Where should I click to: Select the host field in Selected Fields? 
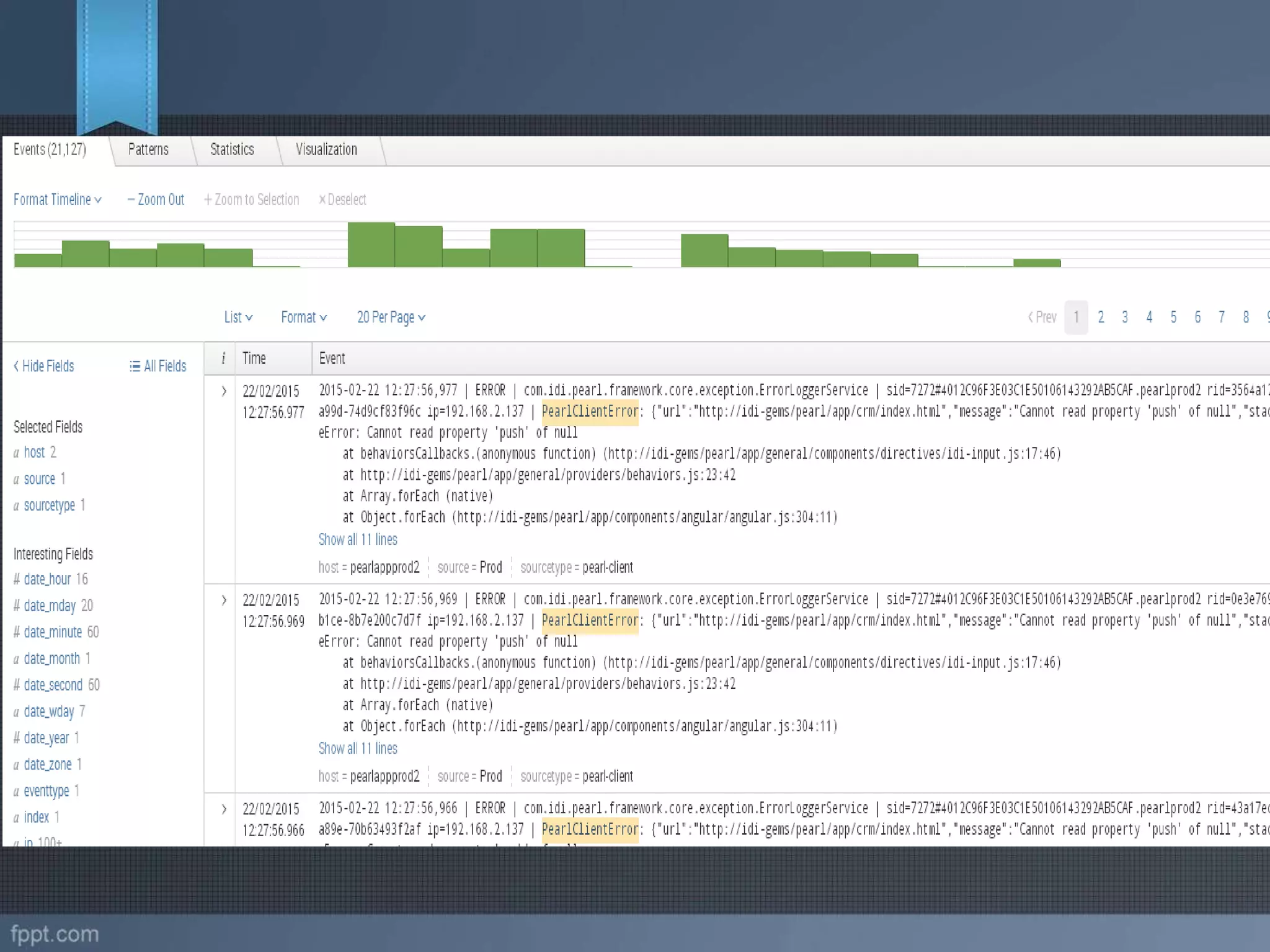[x=34, y=452]
